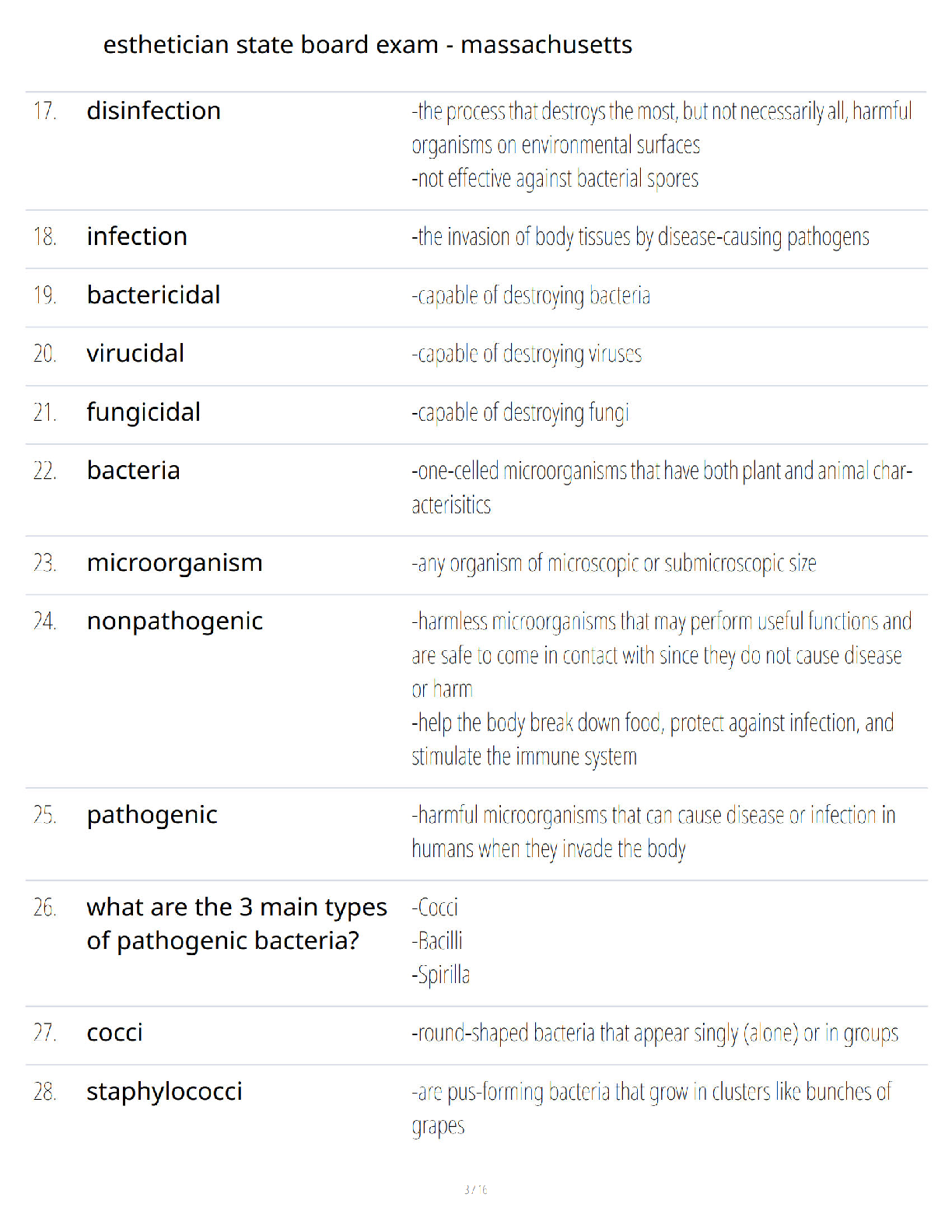Click the term 'cocci'
The width and height of the screenshot is (952, 1232).
click(114, 1033)
